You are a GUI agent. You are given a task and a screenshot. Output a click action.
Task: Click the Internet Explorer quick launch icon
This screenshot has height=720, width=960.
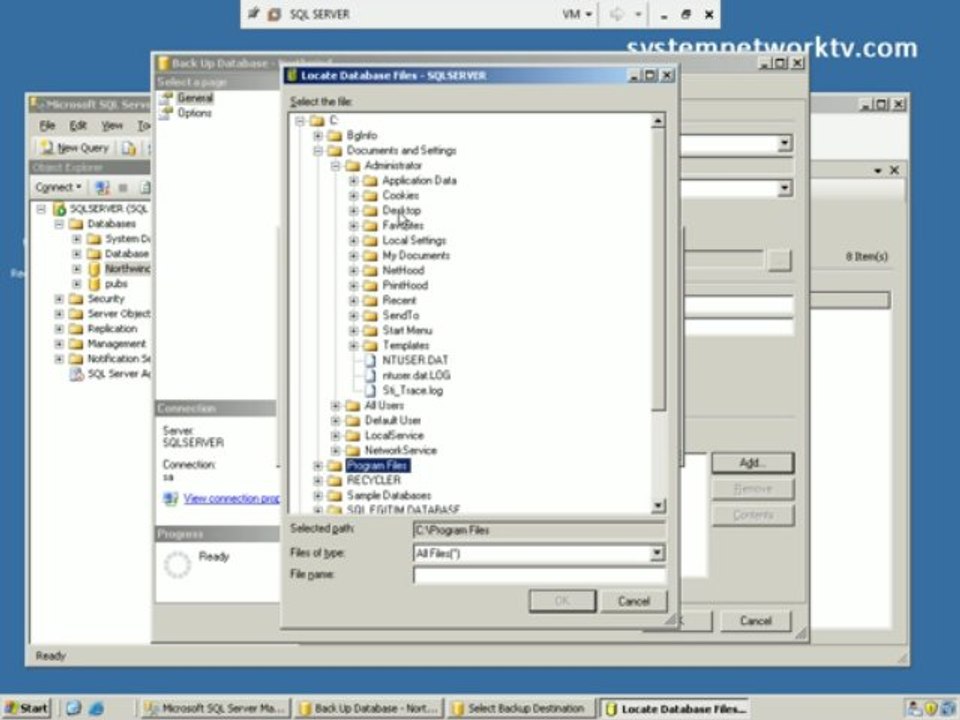pyautogui.click(x=96, y=708)
